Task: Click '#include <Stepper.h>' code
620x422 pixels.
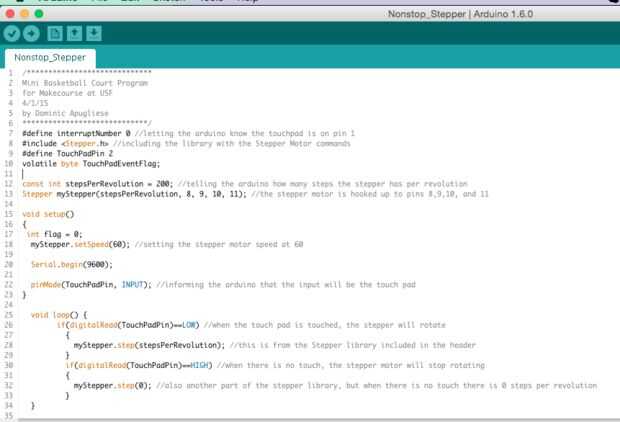Action: click(x=65, y=144)
